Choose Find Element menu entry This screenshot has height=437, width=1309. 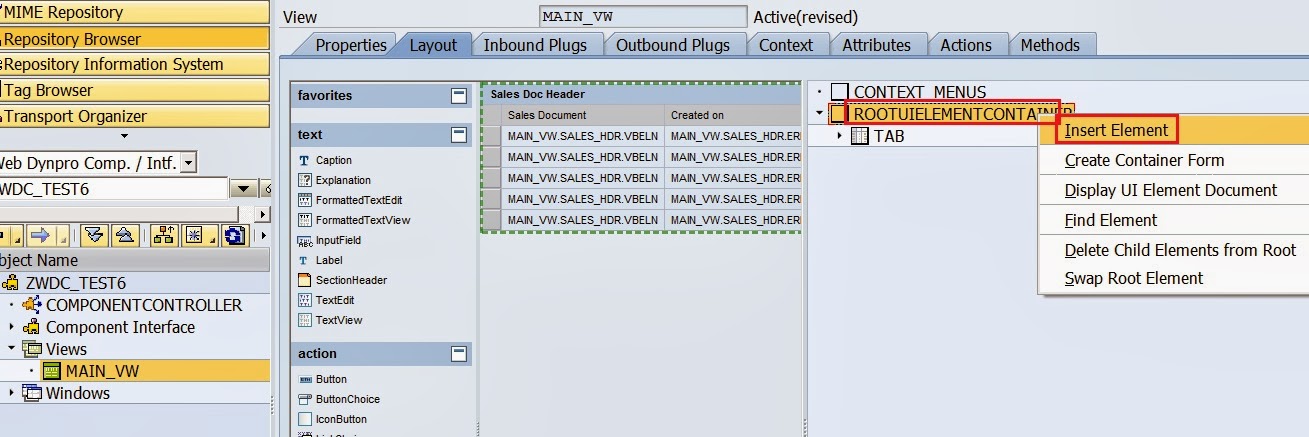click(1110, 220)
